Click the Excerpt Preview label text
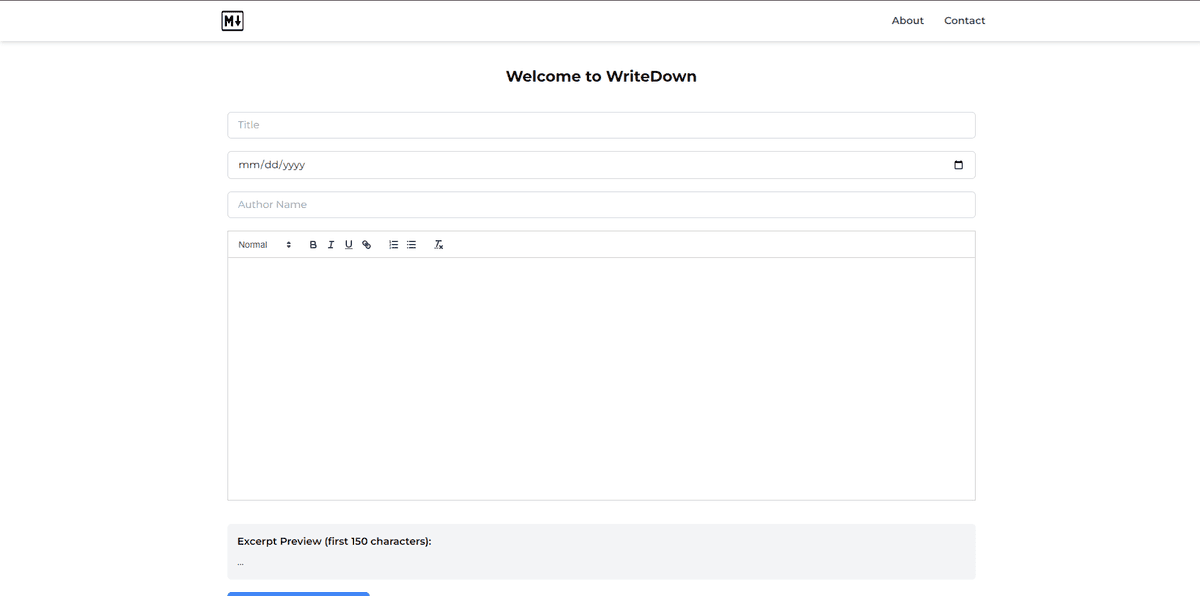Image resolution: width=1200 pixels, height=596 pixels. pyautogui.click(x=334, y=541)
